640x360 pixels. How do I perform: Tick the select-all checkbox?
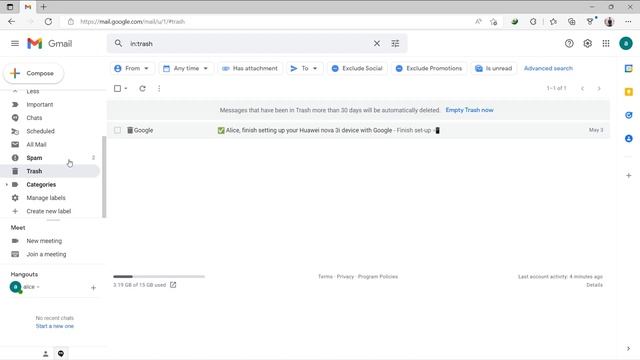click(x=117, y=88)
